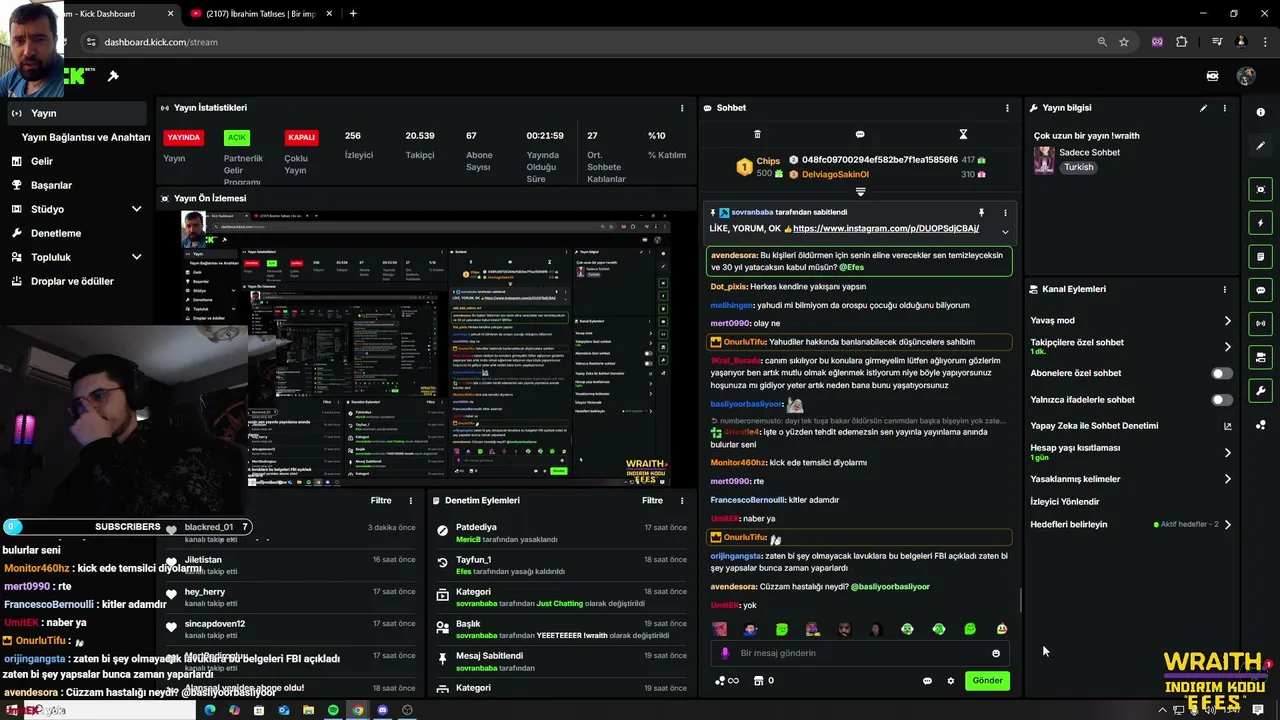Screen dimensions: 1280x720
Task: Click the Turkish language tag
Action: (1079, 167)
